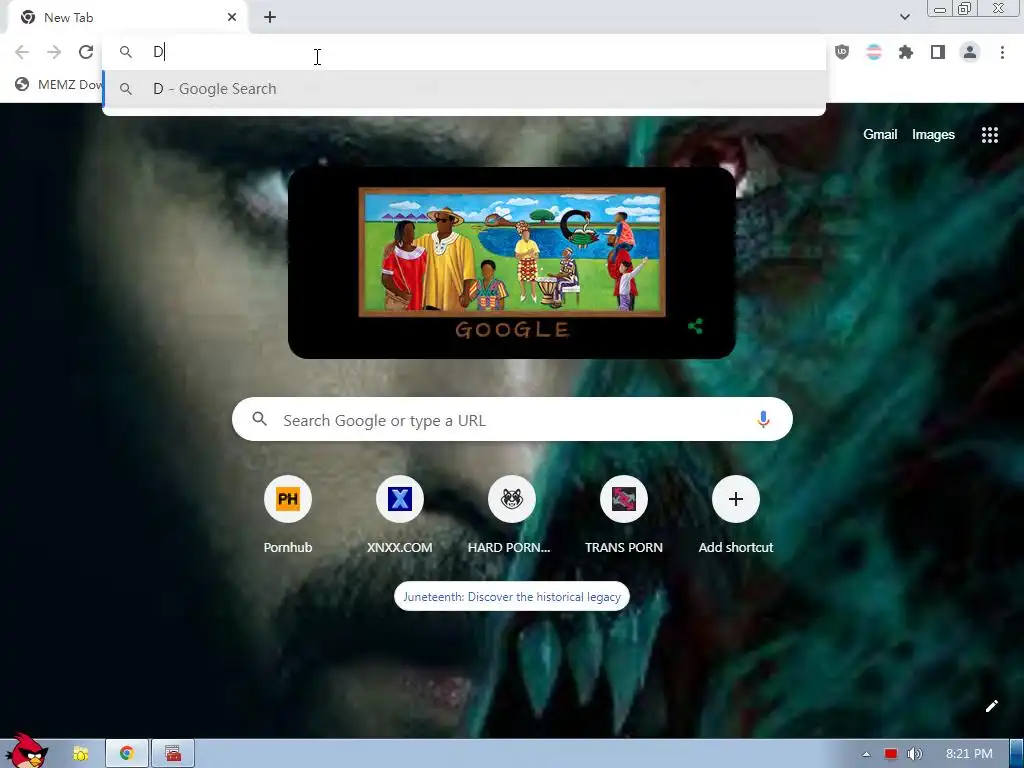Open the file explorer taskbar icon
This screenshot has height=768, width=1024.
tap(81, 754)
